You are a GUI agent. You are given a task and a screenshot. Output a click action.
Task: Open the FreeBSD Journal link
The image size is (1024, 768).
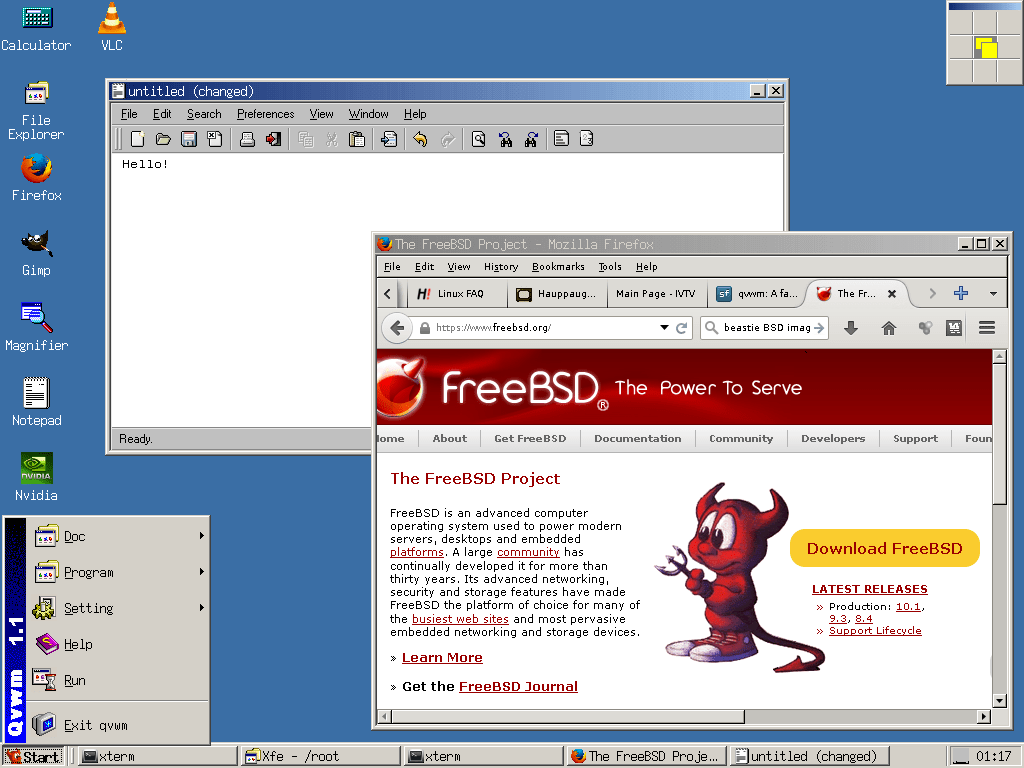tap(518, 686)
